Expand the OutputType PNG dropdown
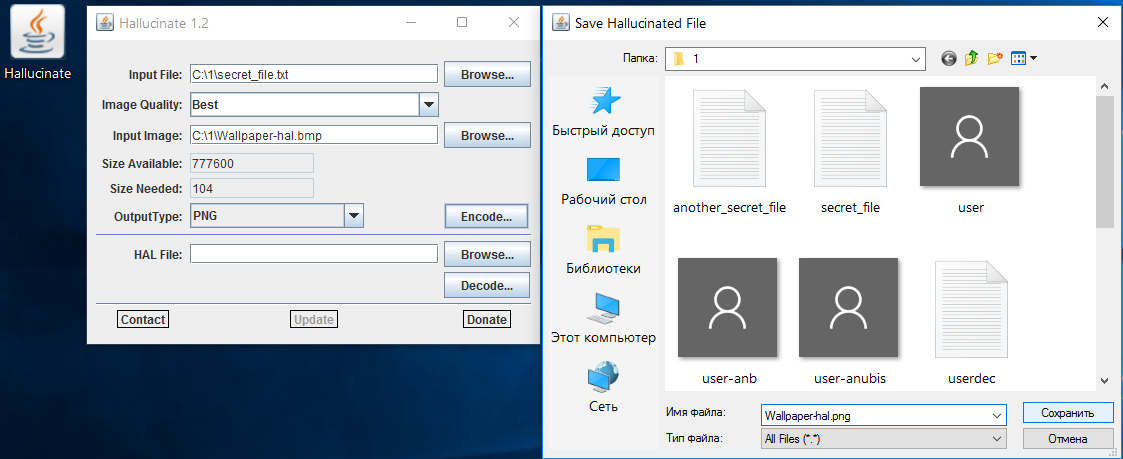The width and height of the screenshot is (1123, 459). 353,216
